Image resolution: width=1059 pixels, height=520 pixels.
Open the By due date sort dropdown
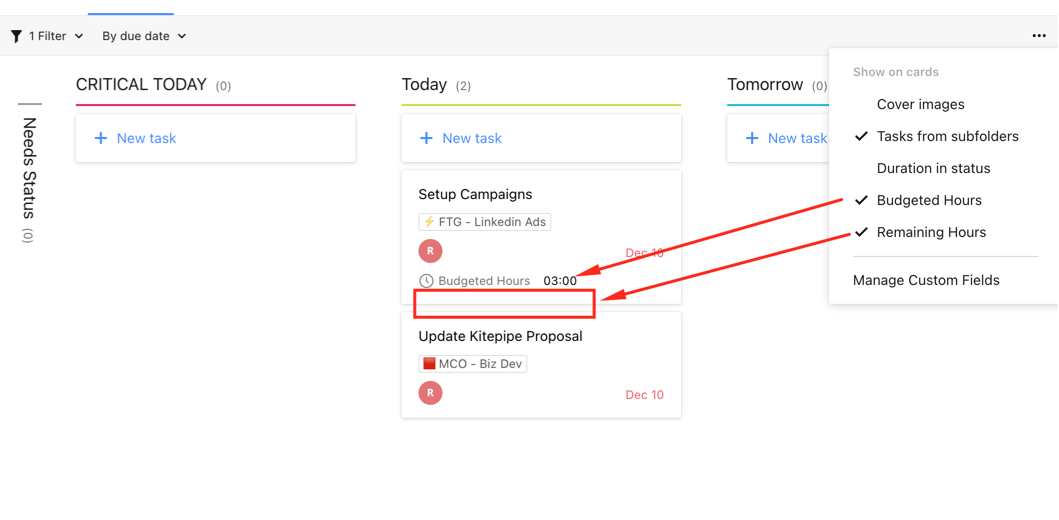click(144, 36)
